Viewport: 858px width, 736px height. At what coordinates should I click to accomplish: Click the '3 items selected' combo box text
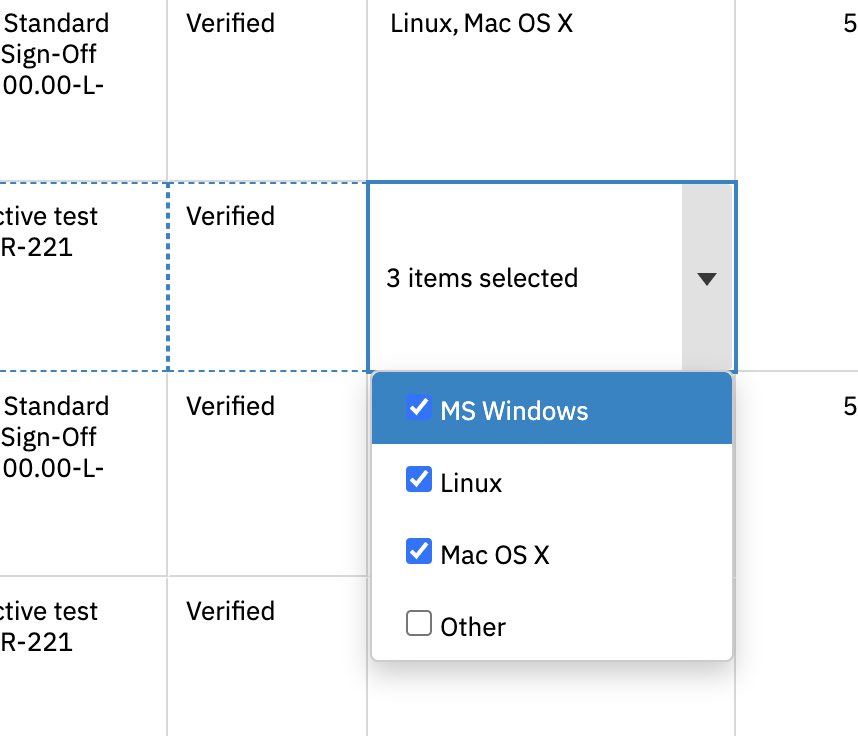[x=482, y=278]
